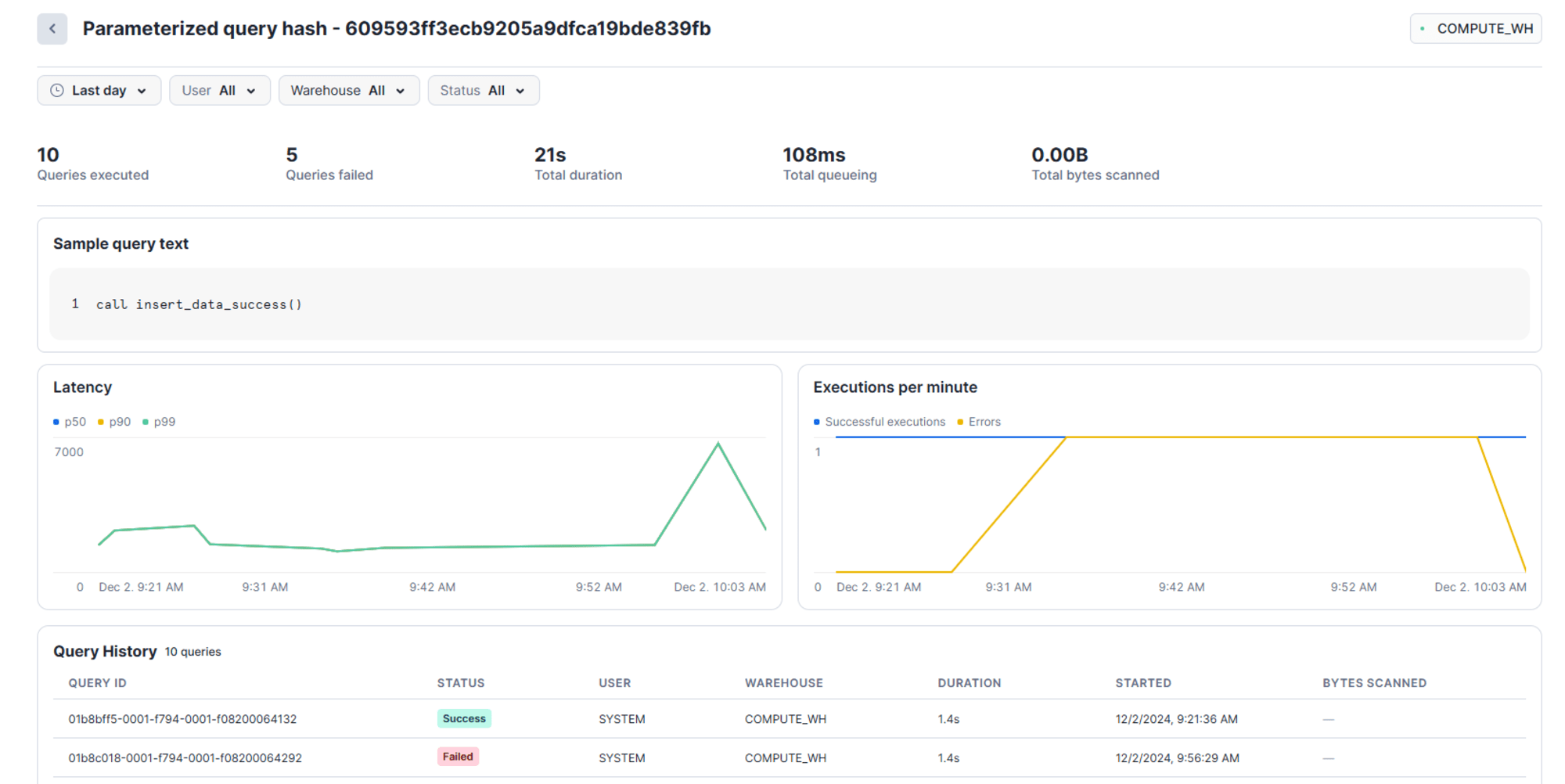The width and height of the screenshot is (1565, 784).
Task: Click the 108ms Total queueing stat
Action: pos(830,164)
